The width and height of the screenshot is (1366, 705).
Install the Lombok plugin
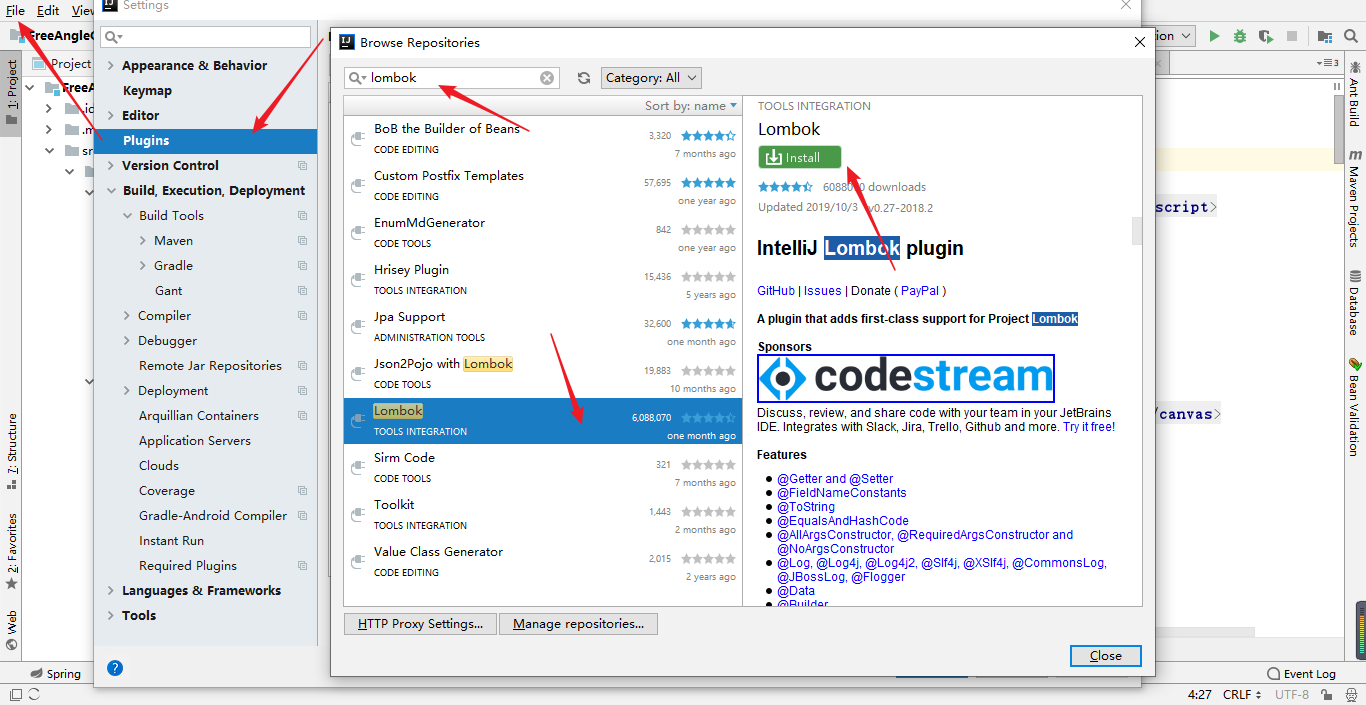tap(800, 158)
